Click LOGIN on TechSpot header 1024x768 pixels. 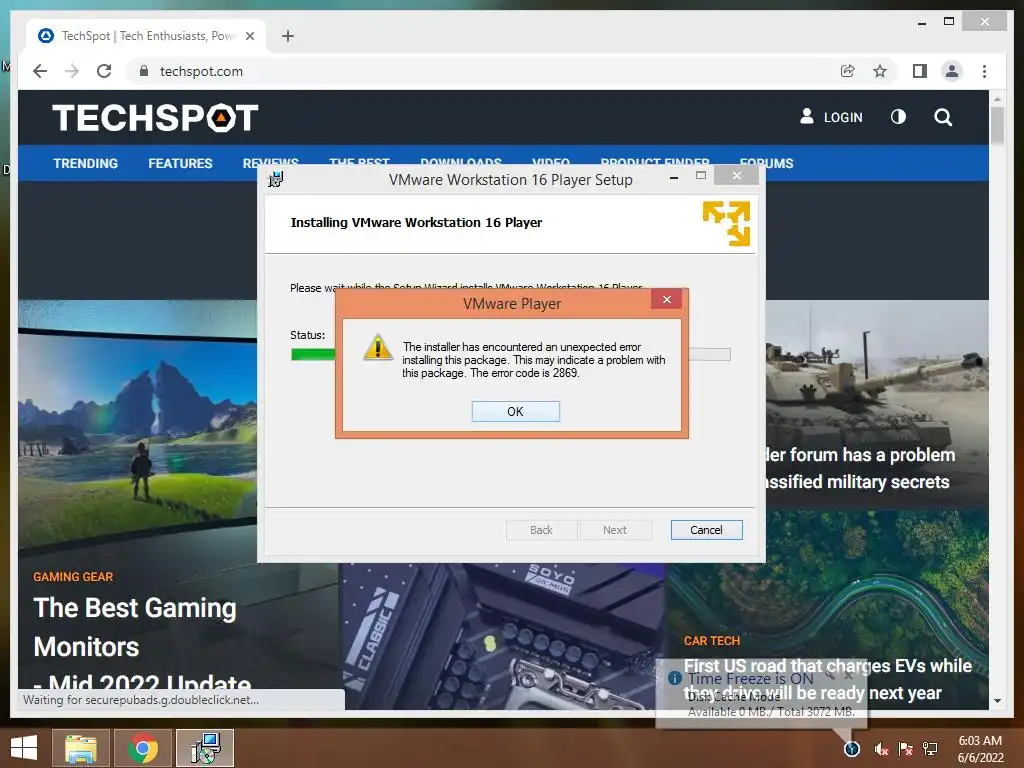[842, 118]
